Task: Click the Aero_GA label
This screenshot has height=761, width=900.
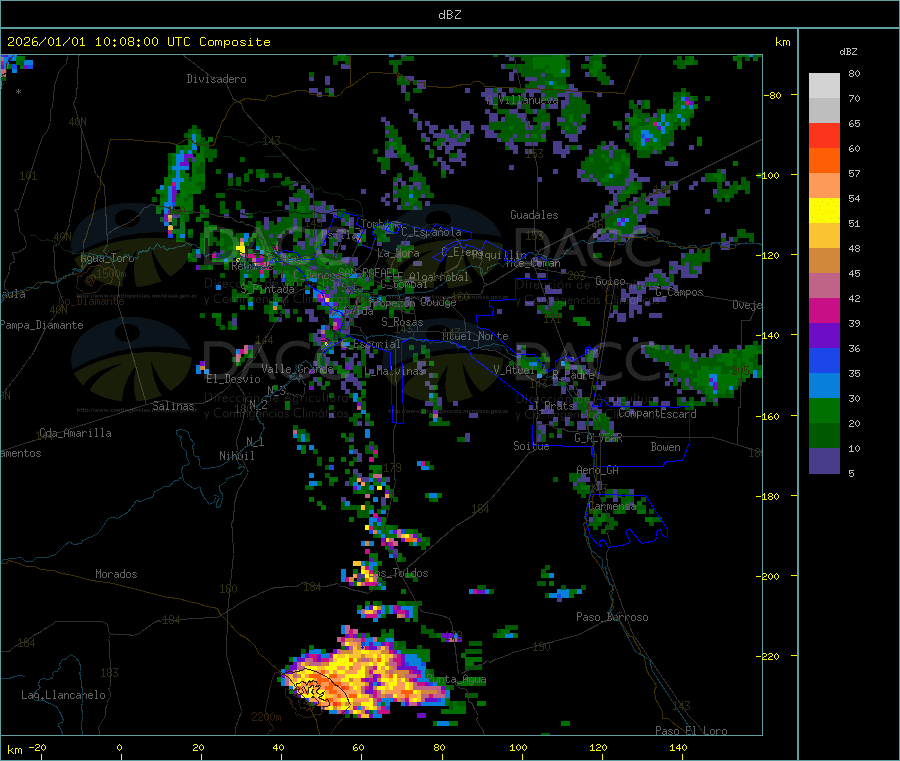Action: [x=597, y=471]
